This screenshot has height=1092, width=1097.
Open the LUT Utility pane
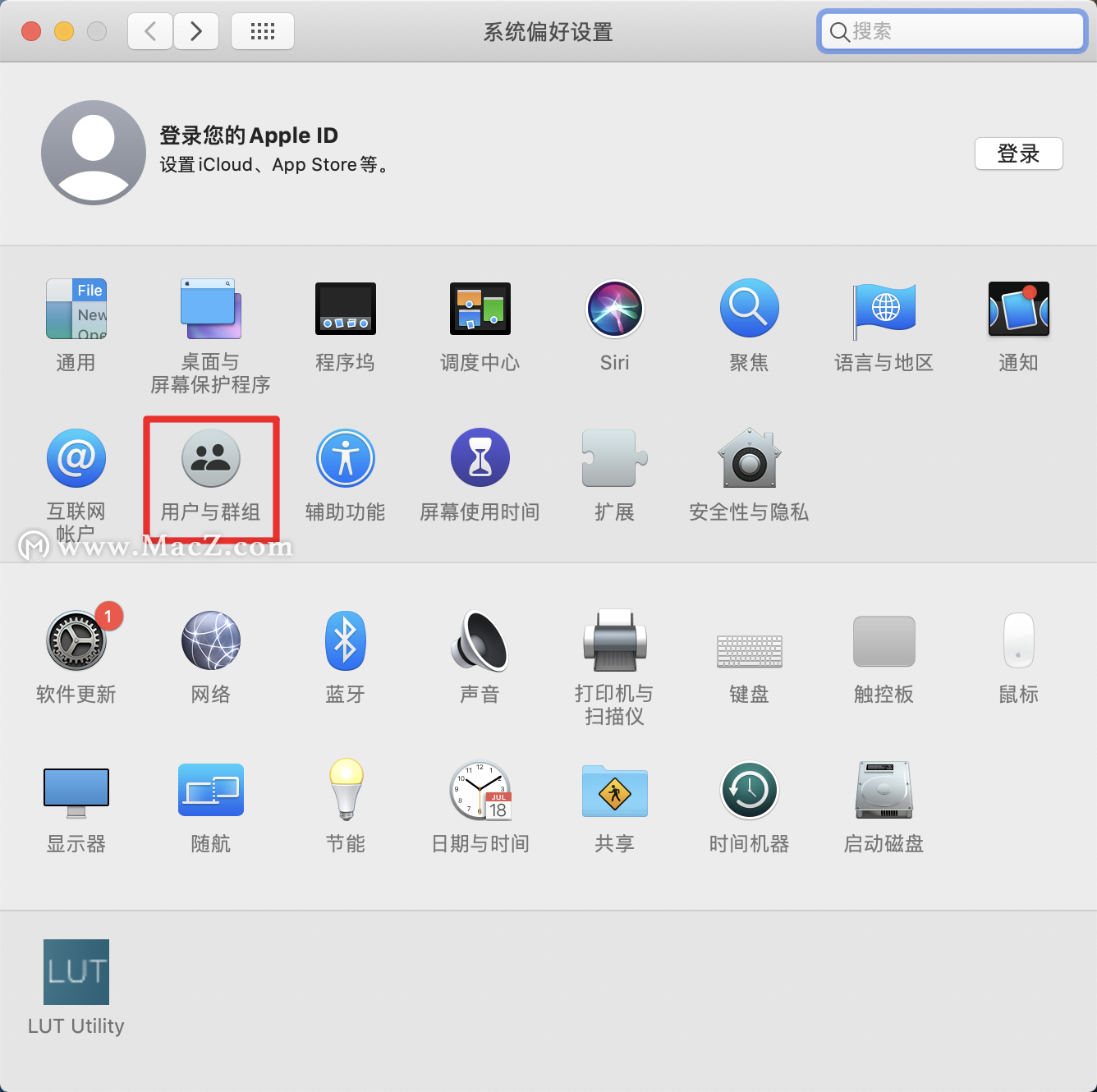click(76, 972)
